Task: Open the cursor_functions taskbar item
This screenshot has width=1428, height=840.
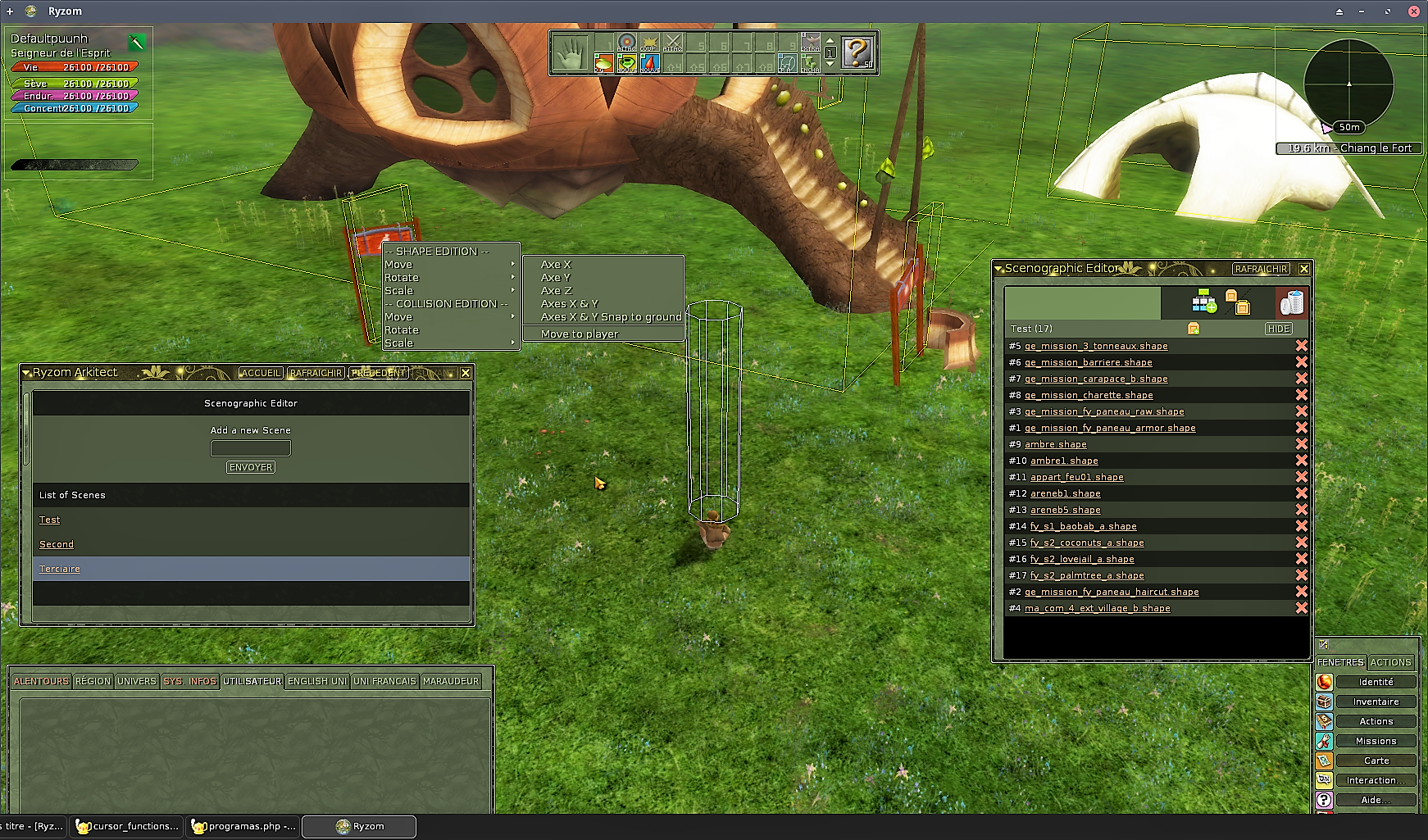Action: (x=127, y=826)
